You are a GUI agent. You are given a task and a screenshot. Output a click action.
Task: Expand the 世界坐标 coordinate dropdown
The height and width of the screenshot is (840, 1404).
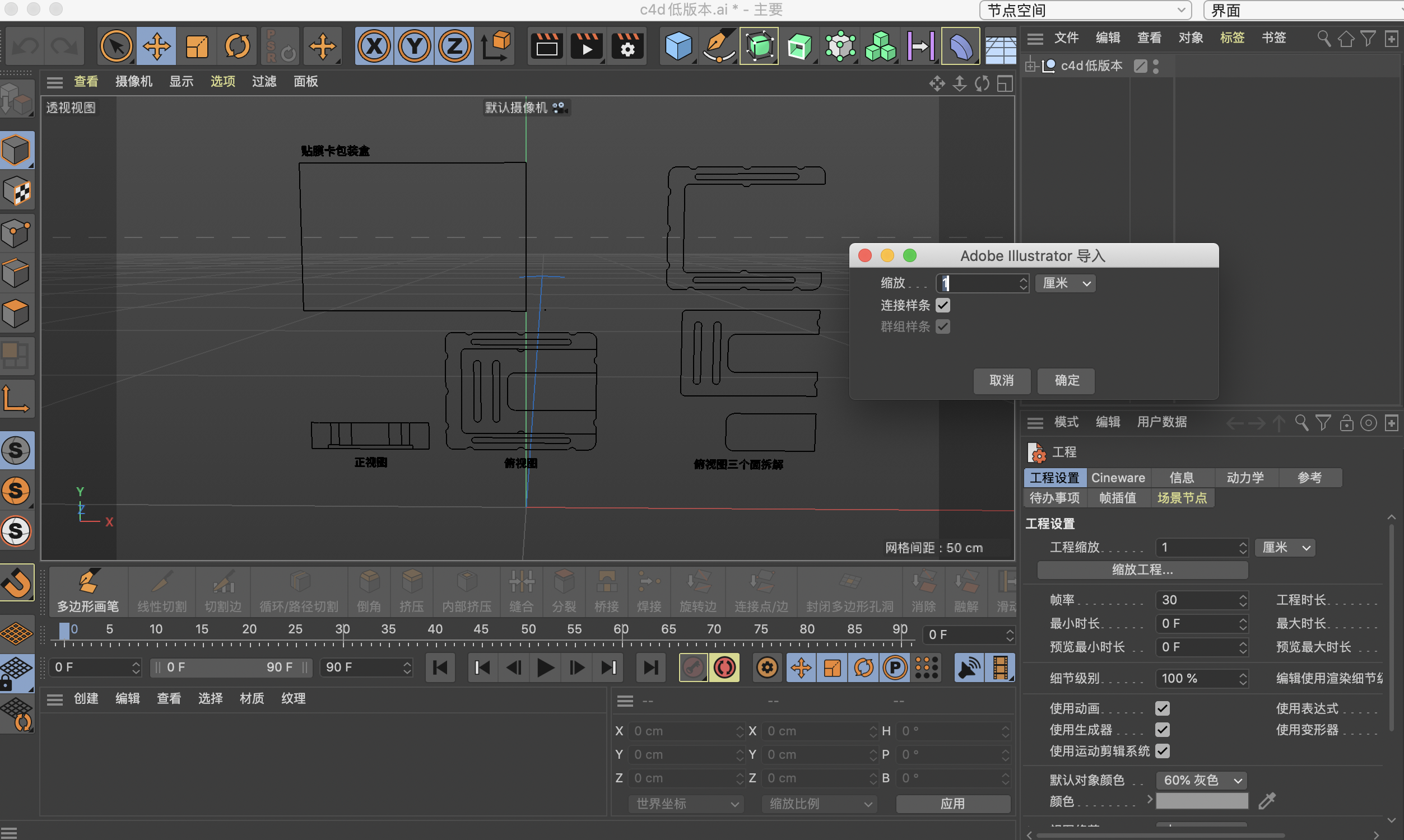click(686, 804)
